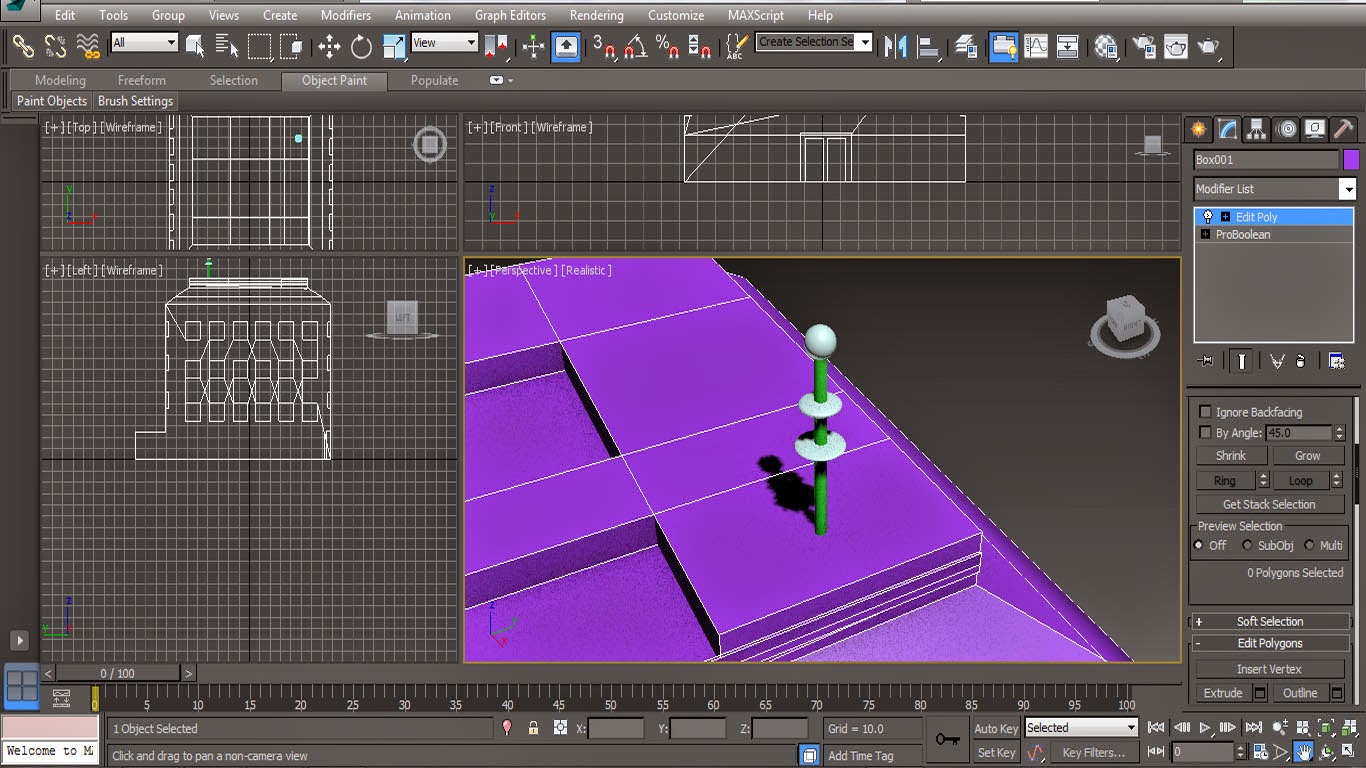Open the Modifier List dropdown
Screen dimensions: 1366x768
coord(1347,189)
